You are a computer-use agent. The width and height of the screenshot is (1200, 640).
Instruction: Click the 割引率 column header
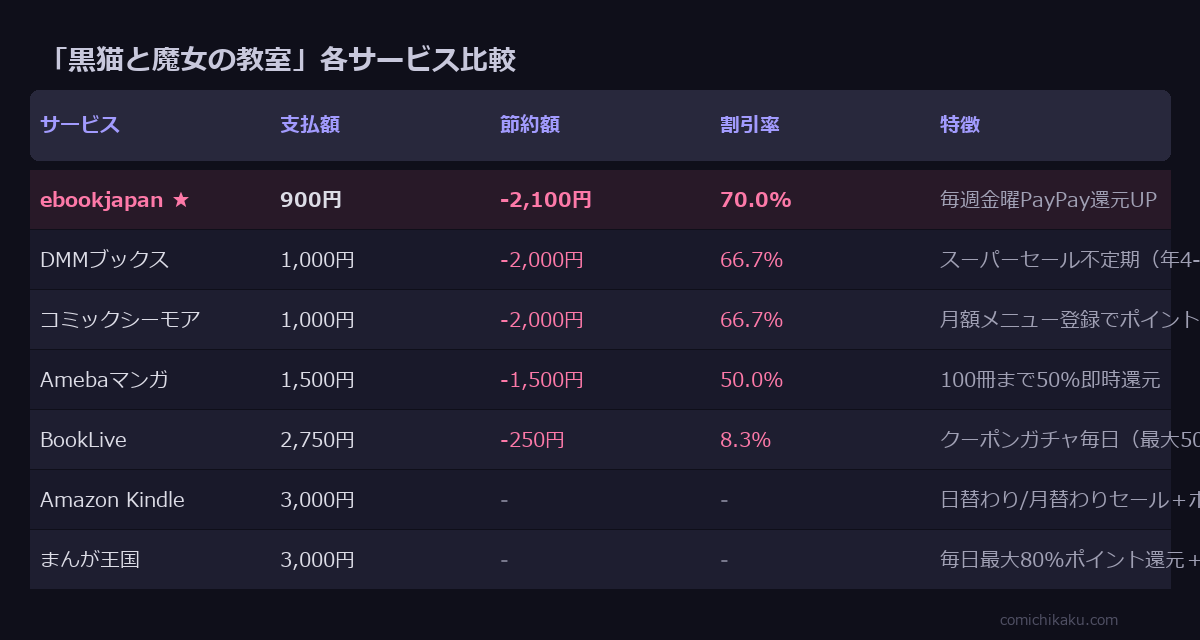tap(750, 125)
